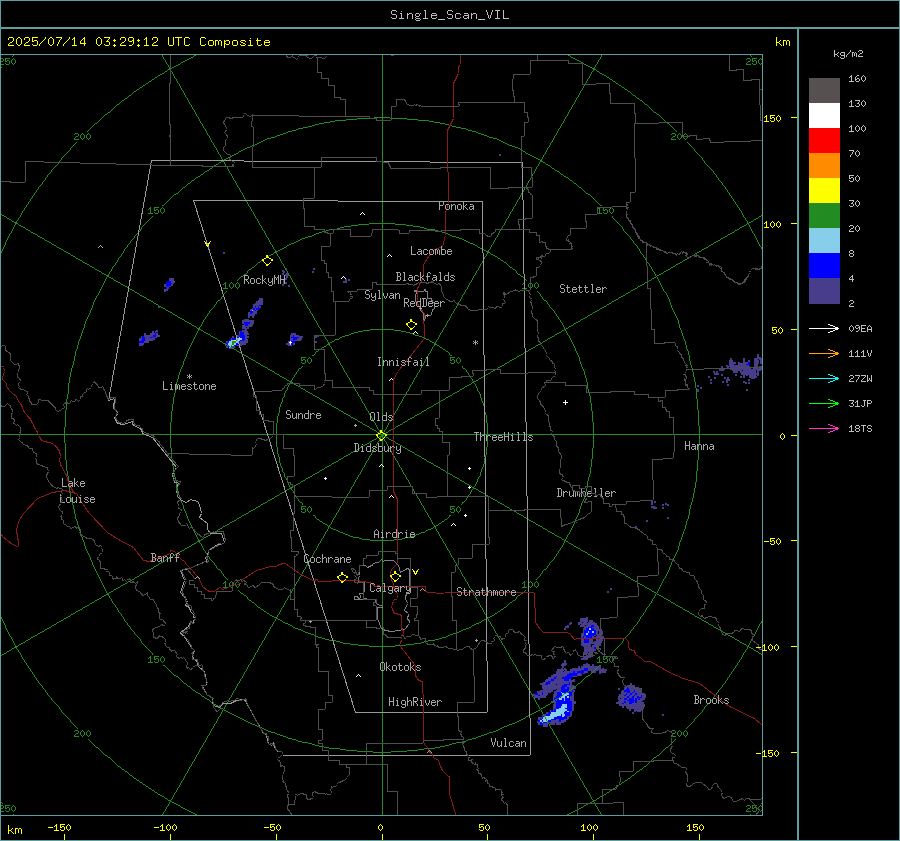The height and width of the screenshot is (841, 900).
Task: Click the Banff label
Action: [x=165, y=558]
